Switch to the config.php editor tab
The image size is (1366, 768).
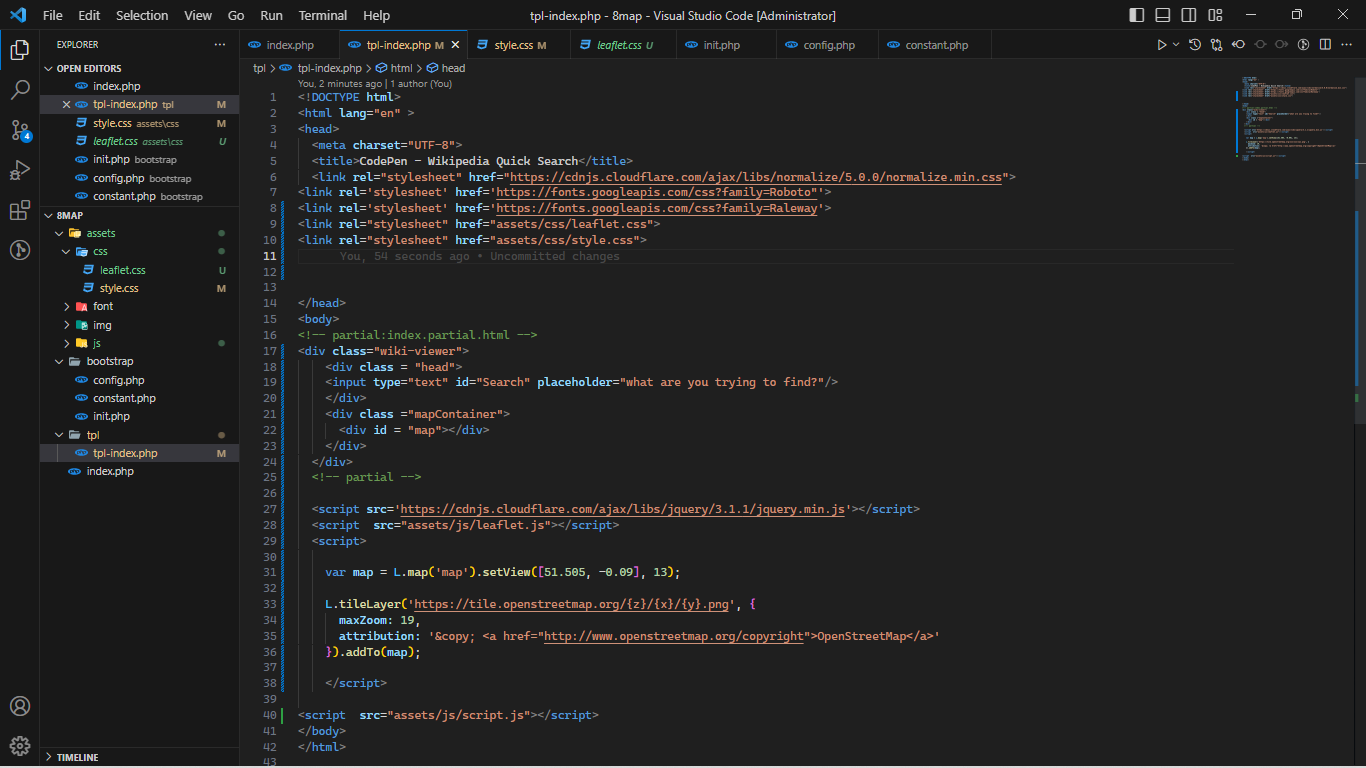pyautogui.click(x=829, y=45)
